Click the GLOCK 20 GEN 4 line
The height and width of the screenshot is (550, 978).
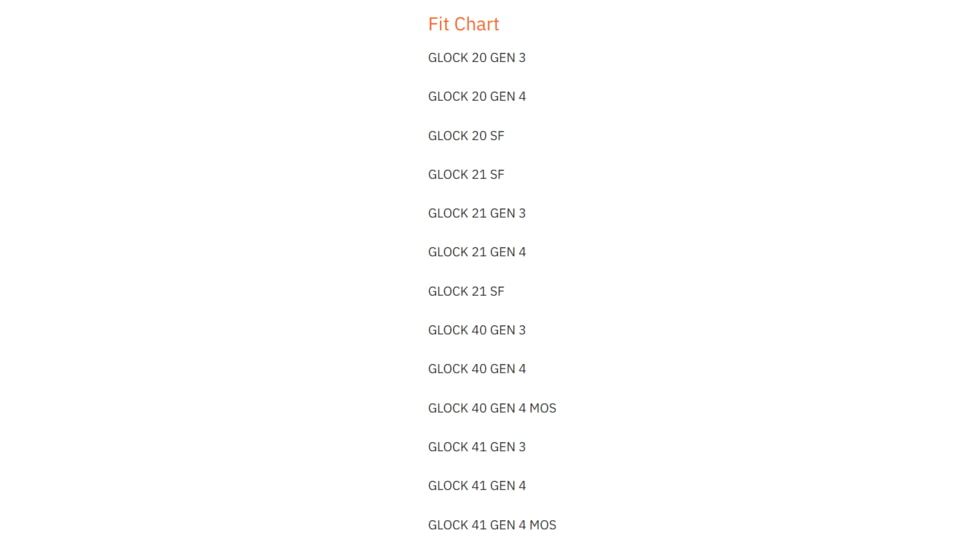[476, 97]
